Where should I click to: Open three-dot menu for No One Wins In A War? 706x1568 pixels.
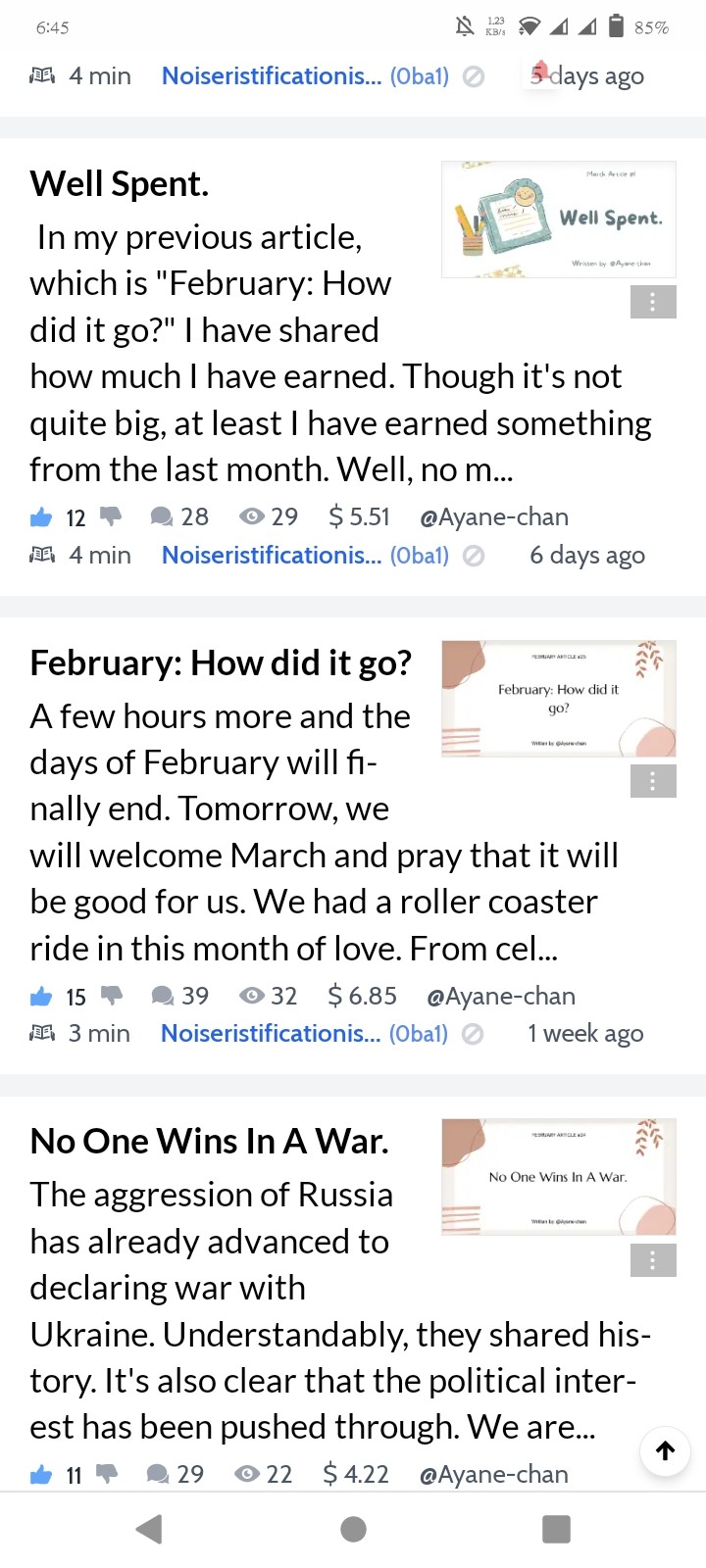pyautogui.click(x=653, y=1260)
